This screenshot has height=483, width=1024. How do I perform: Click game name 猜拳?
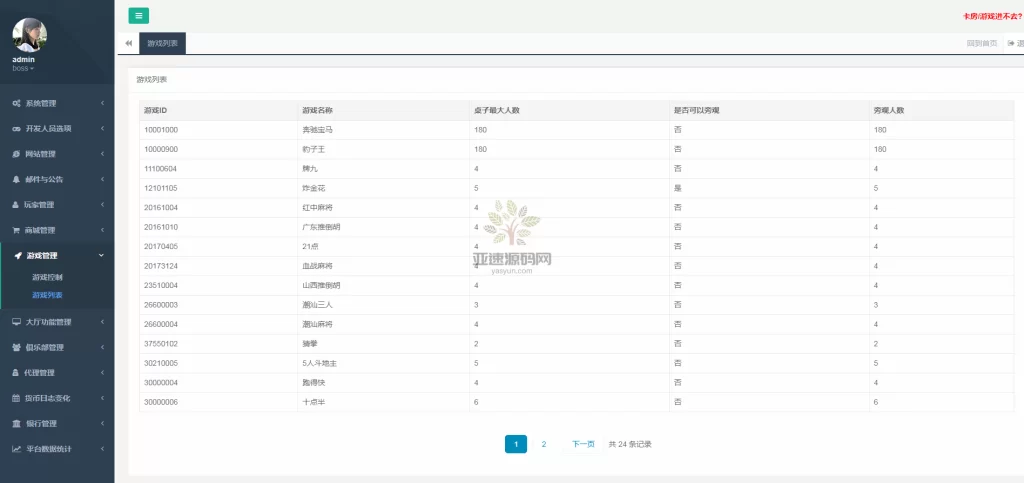310,344
